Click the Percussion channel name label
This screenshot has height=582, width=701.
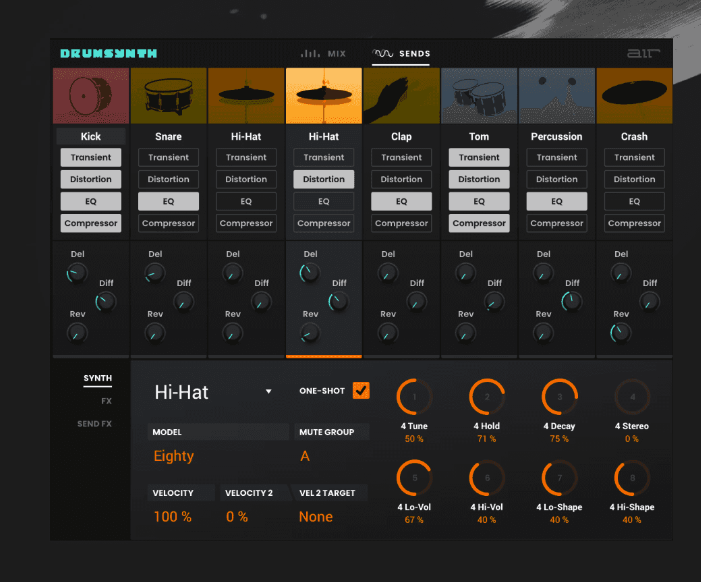pyautogui.click(x=557, y=136)
